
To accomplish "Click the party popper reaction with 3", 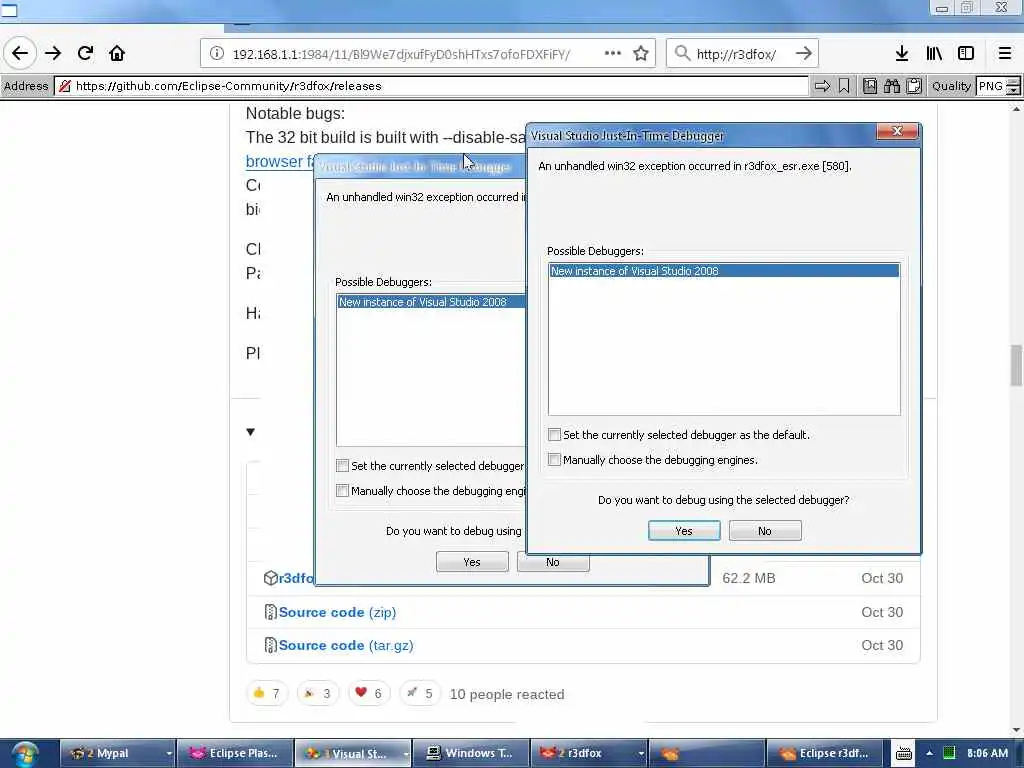I will pyautogui.click(x=317, y=693).
